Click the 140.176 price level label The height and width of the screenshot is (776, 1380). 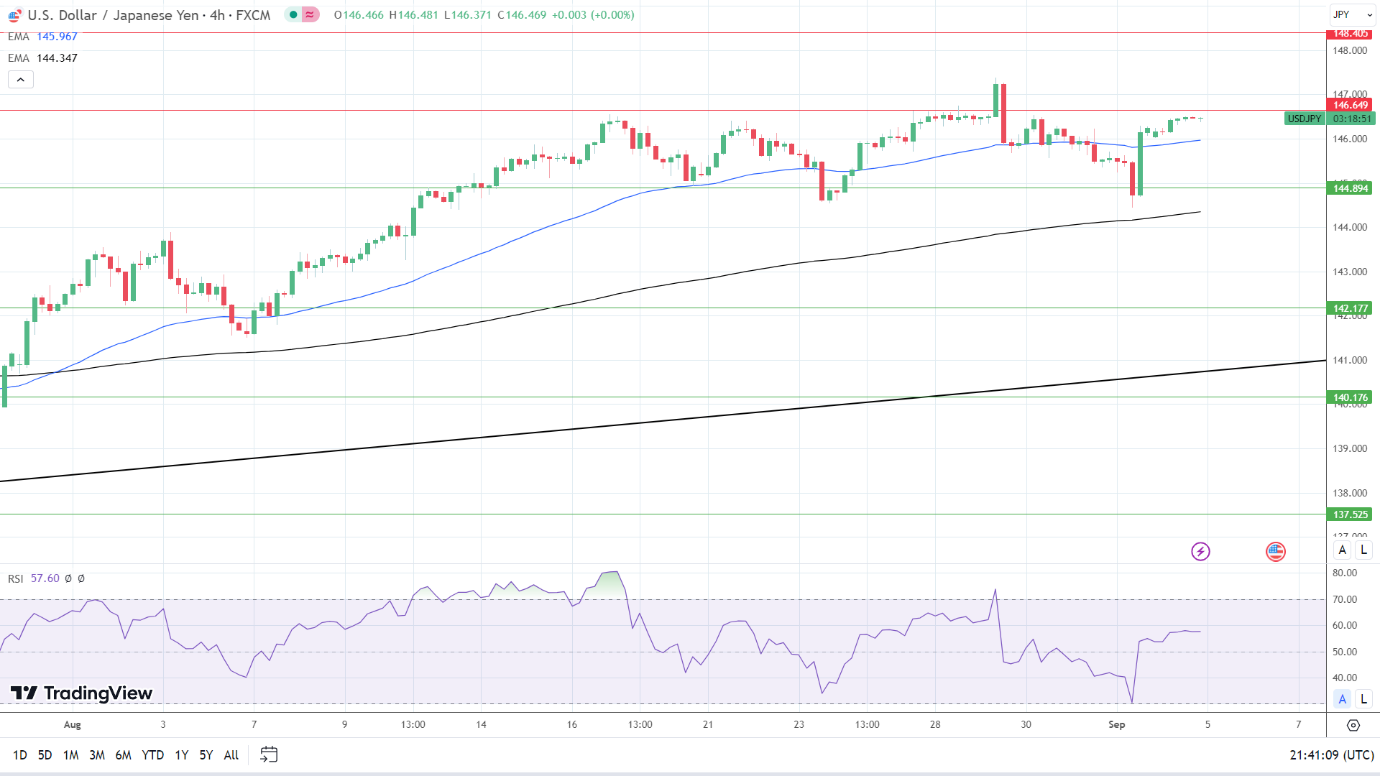tap(1349, 397)
